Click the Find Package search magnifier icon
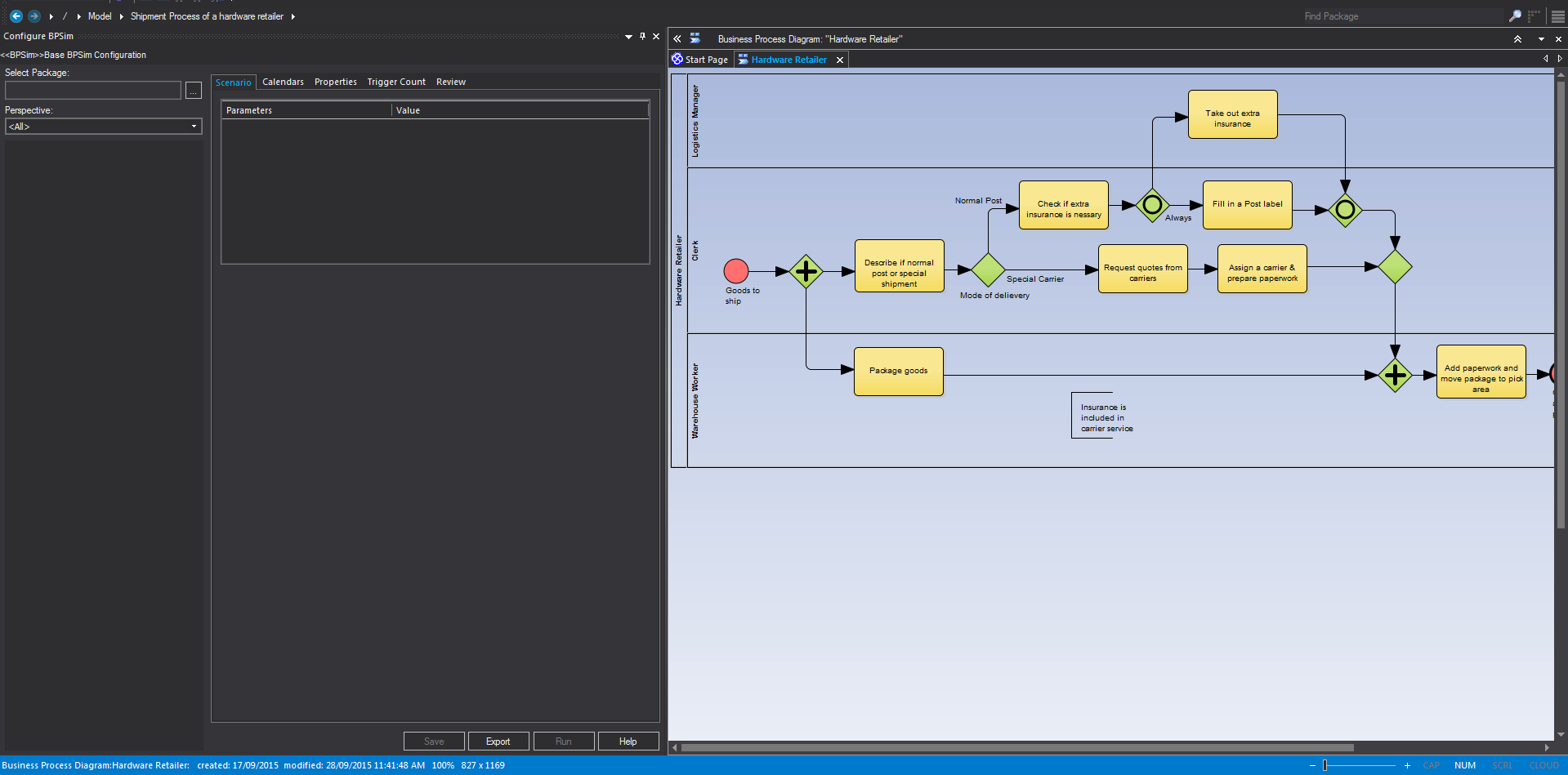1568x775 pixels. pos(1514,16)
